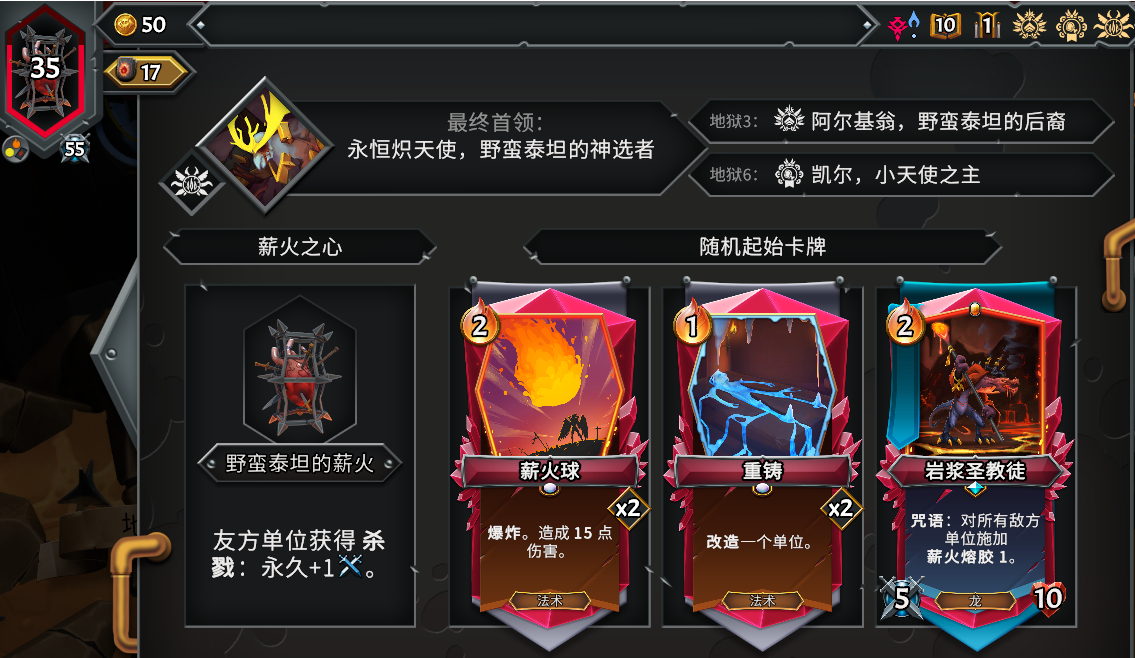Click the 岩浆圣教徒 dragon unit card
This screenshot has width=1135, height=658.
click(975, 456)
